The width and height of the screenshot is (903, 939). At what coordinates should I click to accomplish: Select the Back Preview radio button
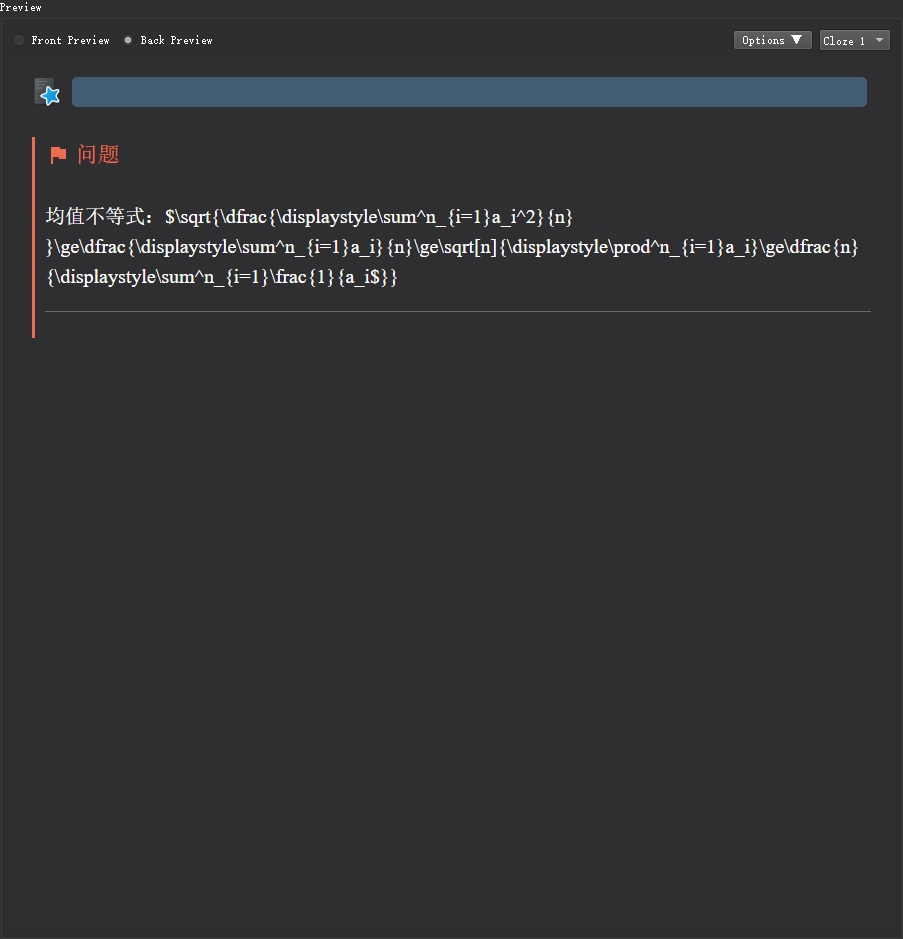tap(128, 41)
